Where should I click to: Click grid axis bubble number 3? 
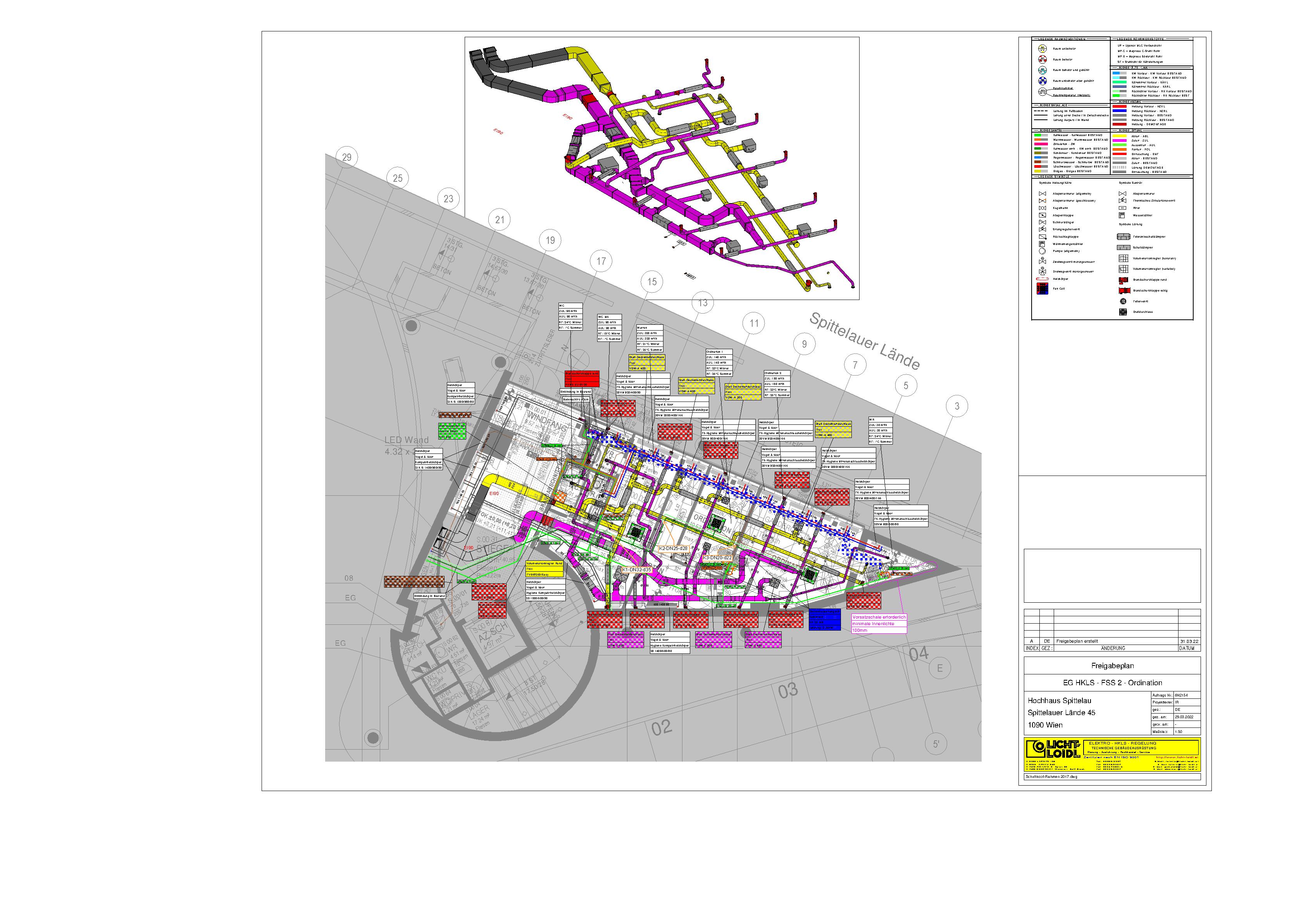(x=957, y=406)
